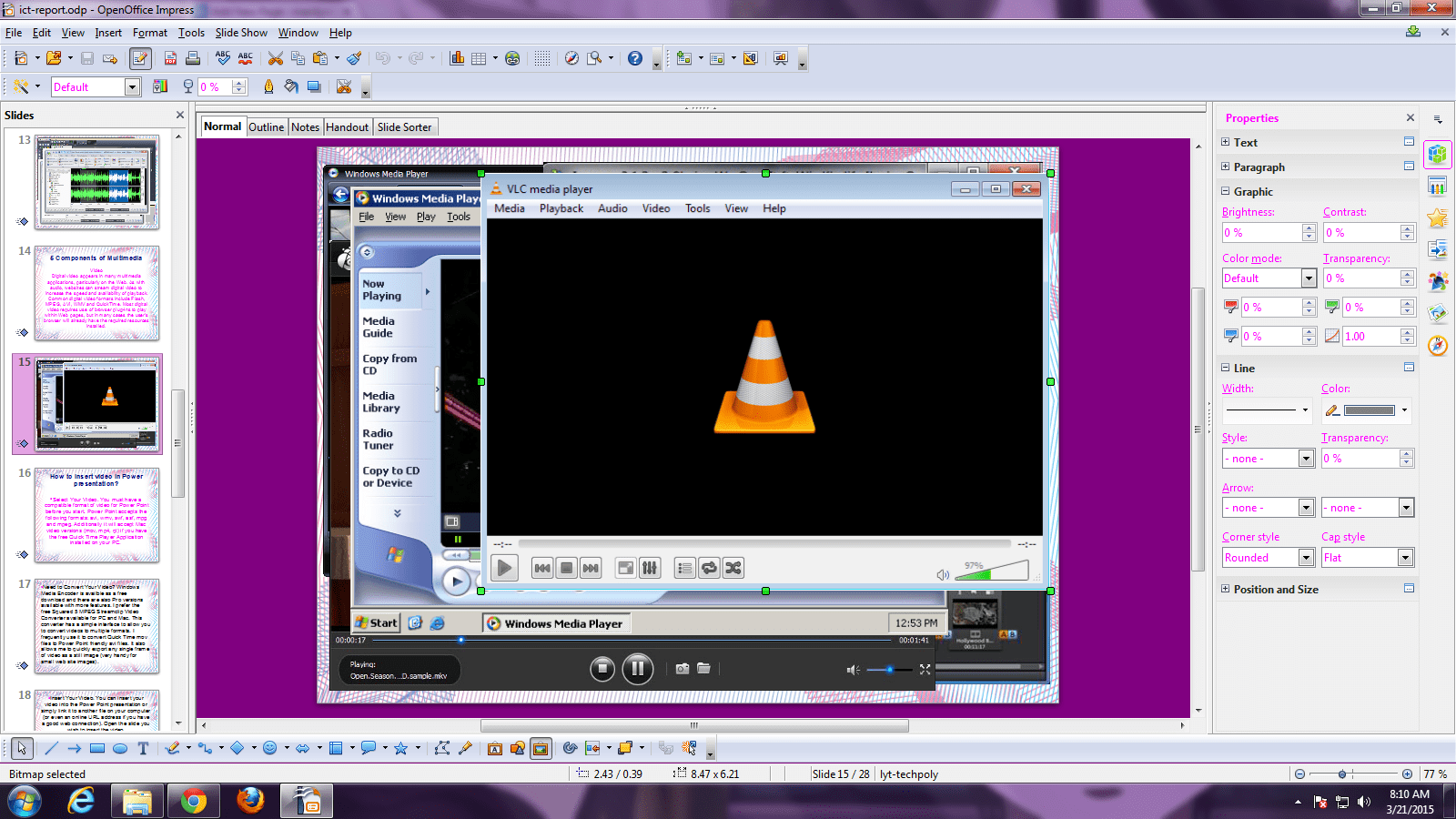The width and height of the screenshot is (1456, 819).
Task: Open the line Style dropdown
Action: point(1306,459)
